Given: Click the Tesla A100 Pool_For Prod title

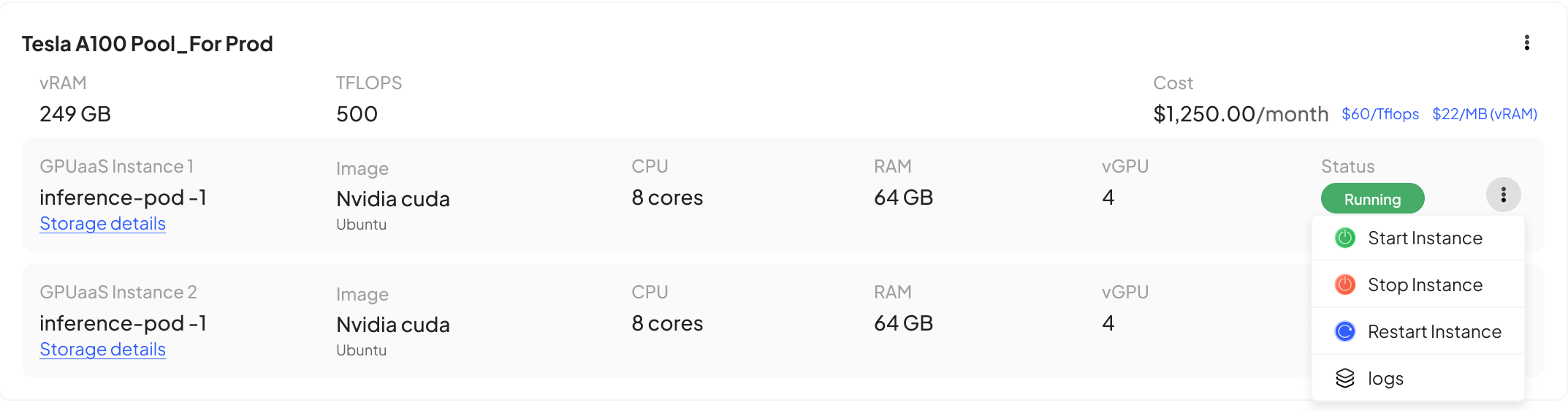Looking at the screenshot, I should (x=147, y=44).
